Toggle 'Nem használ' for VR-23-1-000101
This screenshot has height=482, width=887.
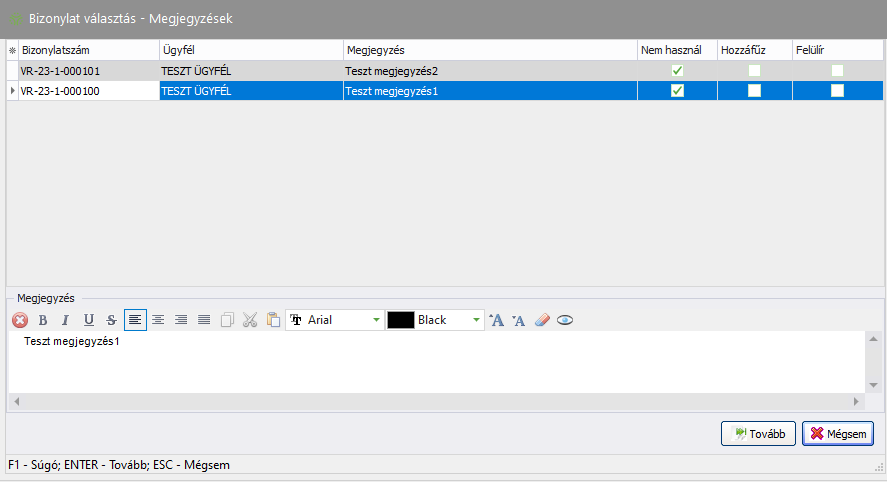pos(677,71)
